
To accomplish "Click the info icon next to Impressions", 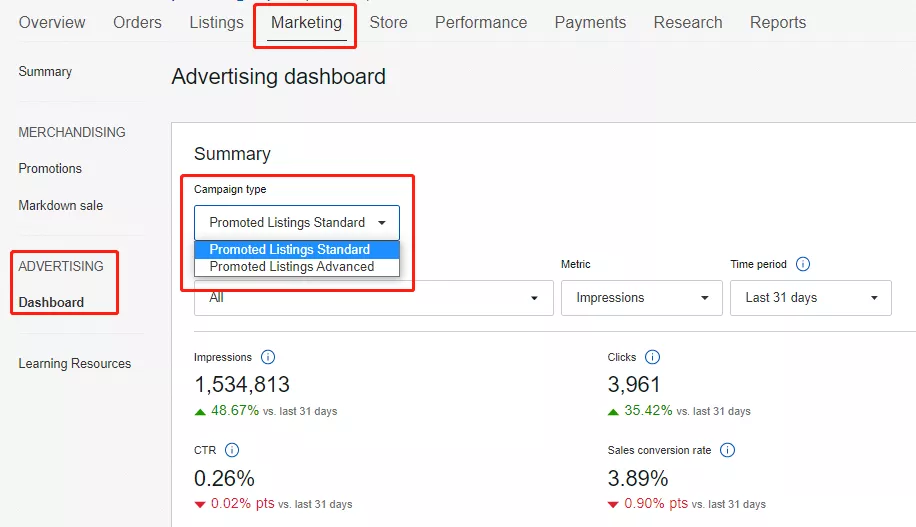I will [x=268, y=357].
